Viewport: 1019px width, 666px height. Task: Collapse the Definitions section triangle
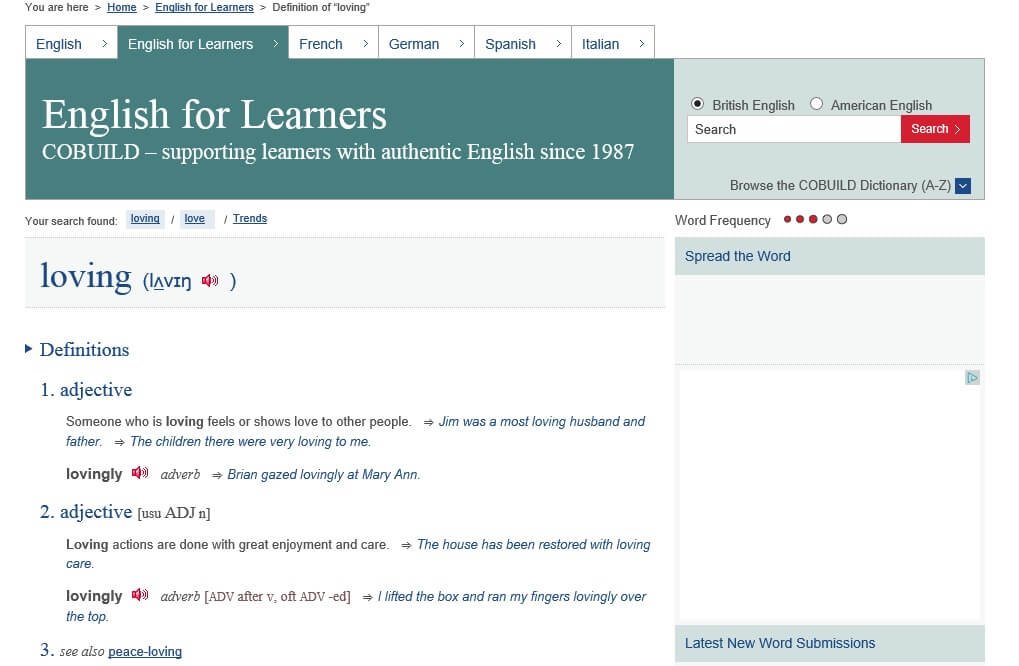pos(29,349)
